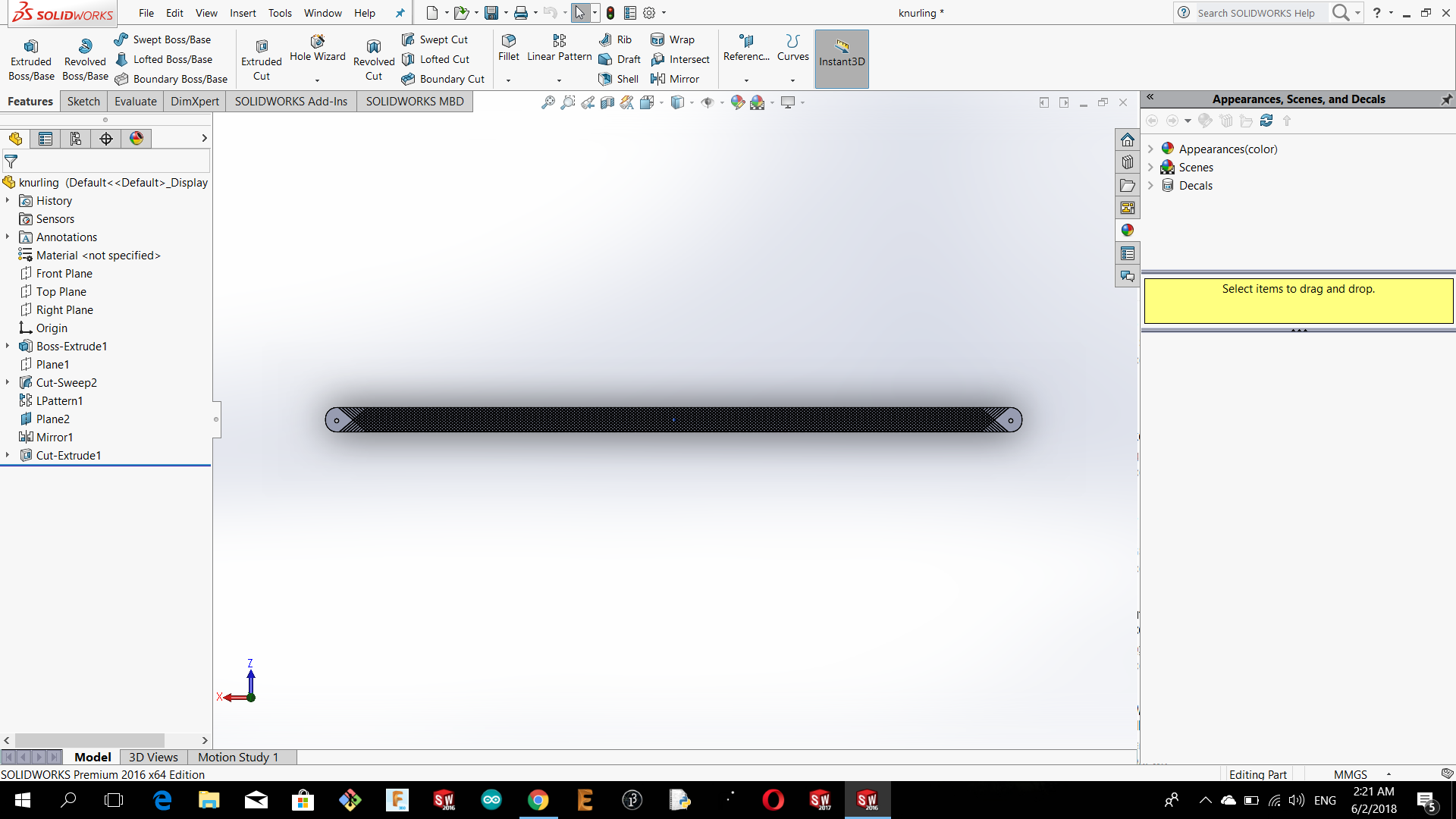The image size is (1456, 819).
Task: Pin the Appearances task pane
Action: click(1446, 99)
